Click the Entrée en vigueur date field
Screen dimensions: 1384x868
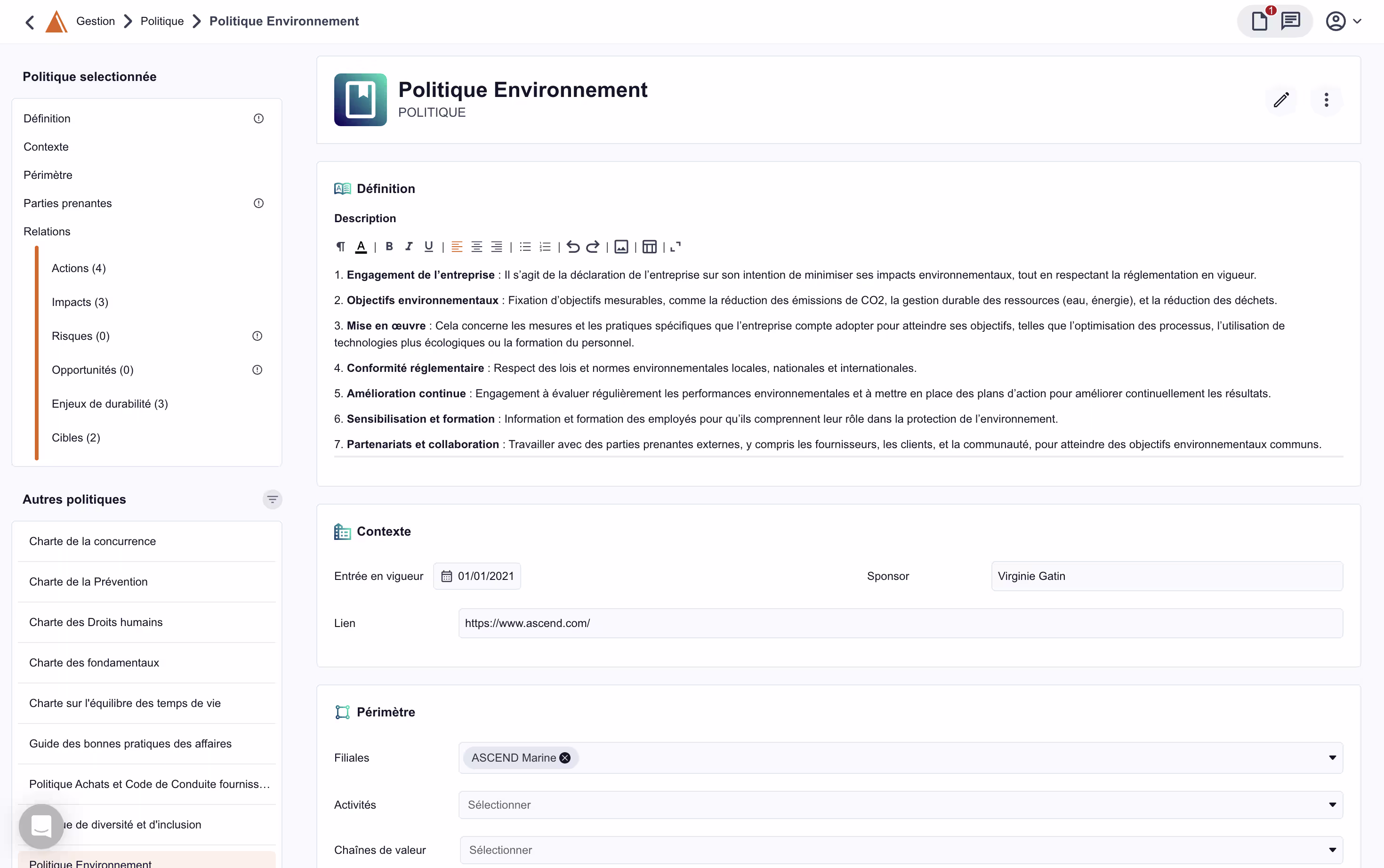[477, 576]
